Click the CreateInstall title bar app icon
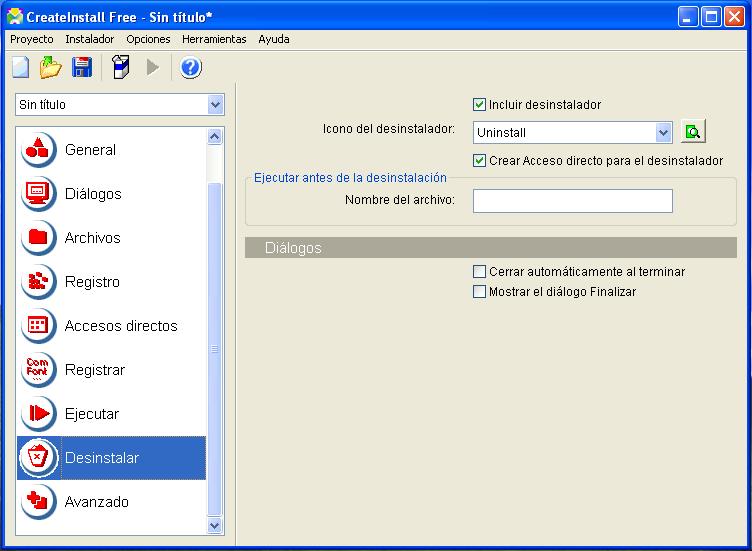 pos(14,17)
